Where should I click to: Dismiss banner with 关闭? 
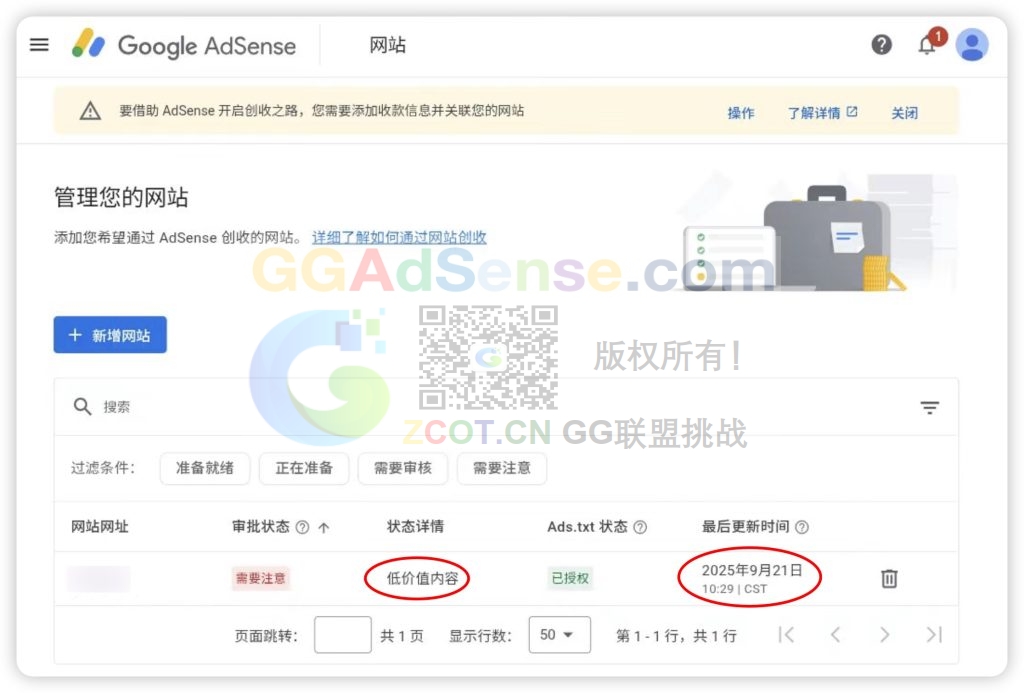coord(904,113)
